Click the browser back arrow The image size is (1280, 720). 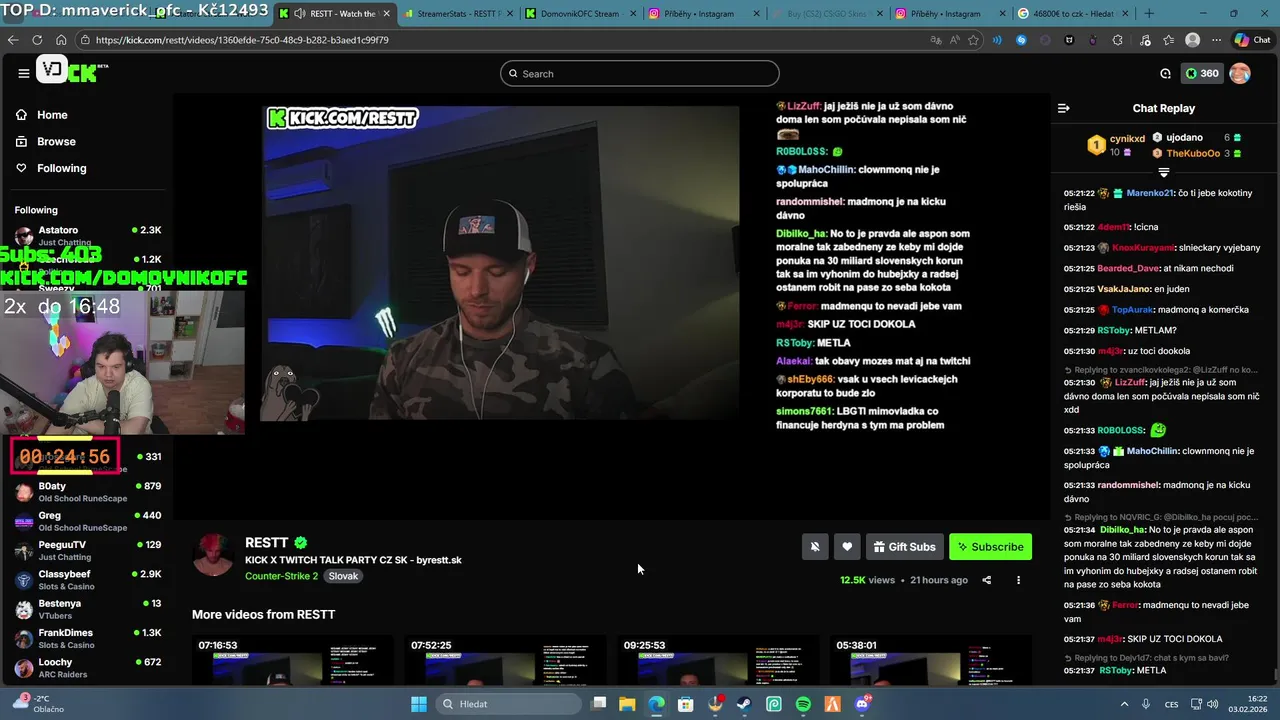tap(13, 40)
